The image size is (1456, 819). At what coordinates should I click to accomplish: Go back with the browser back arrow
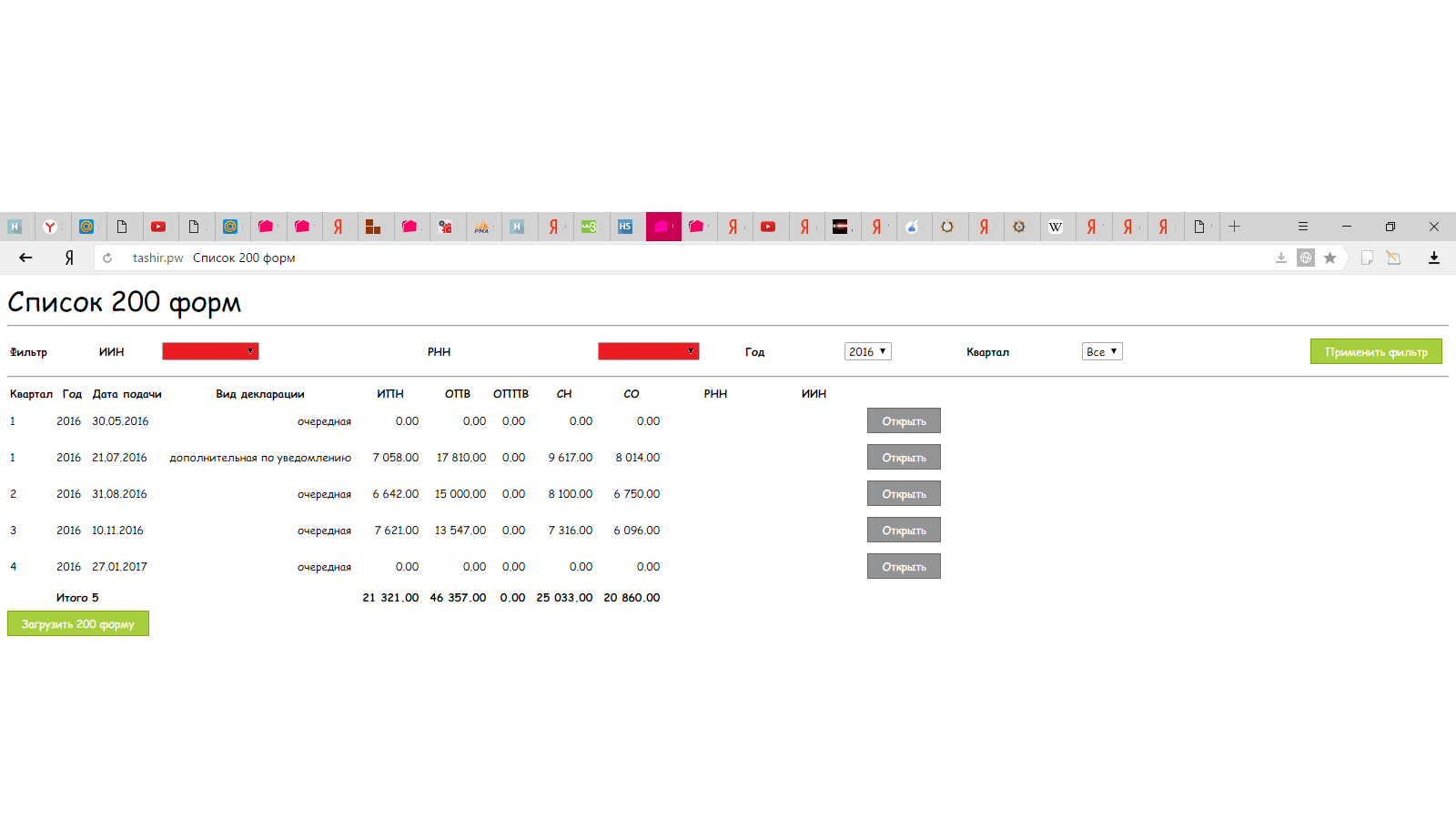click(x=25, y=258)
